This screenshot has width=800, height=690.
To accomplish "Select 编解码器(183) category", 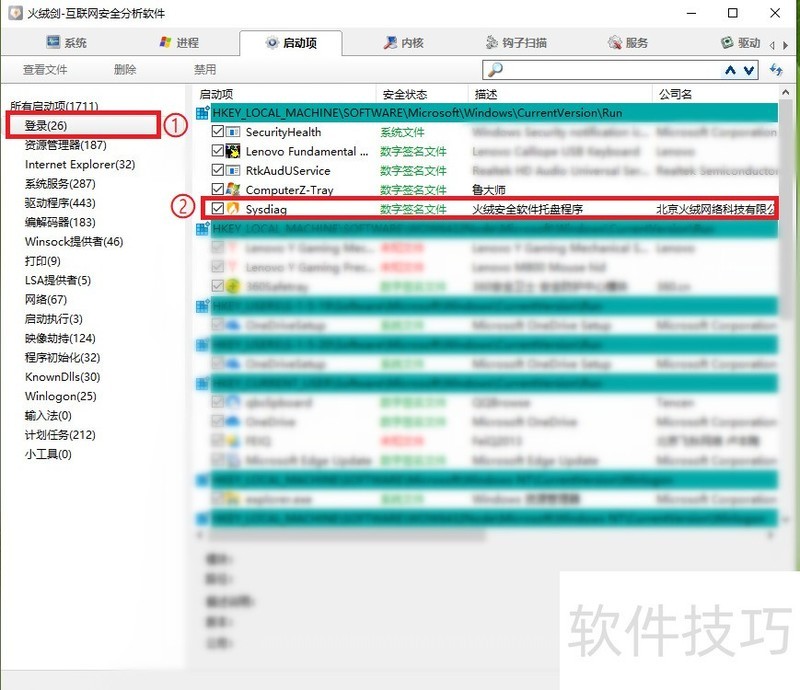I will click(60, 223).
